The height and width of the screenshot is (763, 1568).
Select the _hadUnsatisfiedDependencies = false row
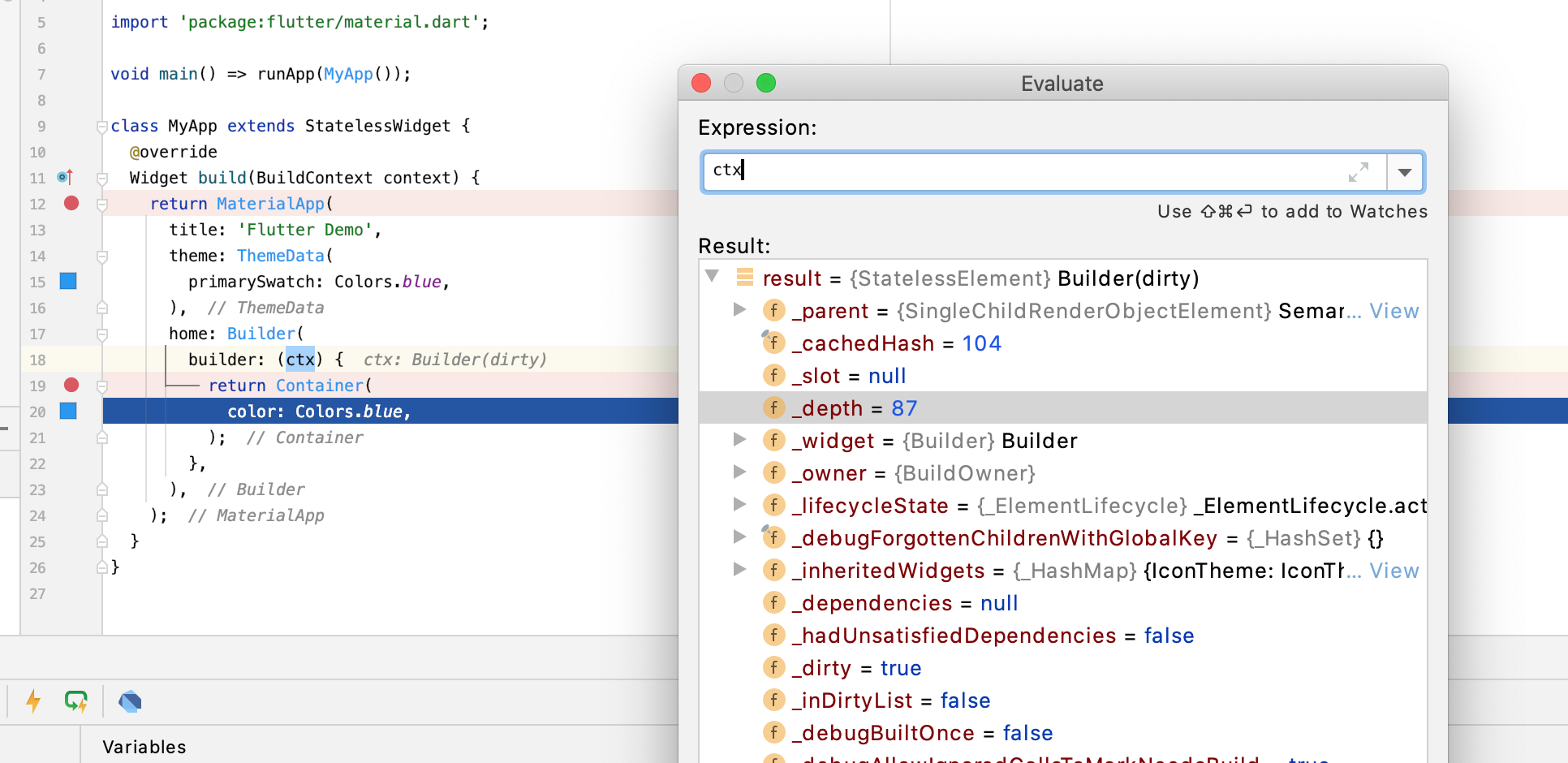[x=1062, y=636]
